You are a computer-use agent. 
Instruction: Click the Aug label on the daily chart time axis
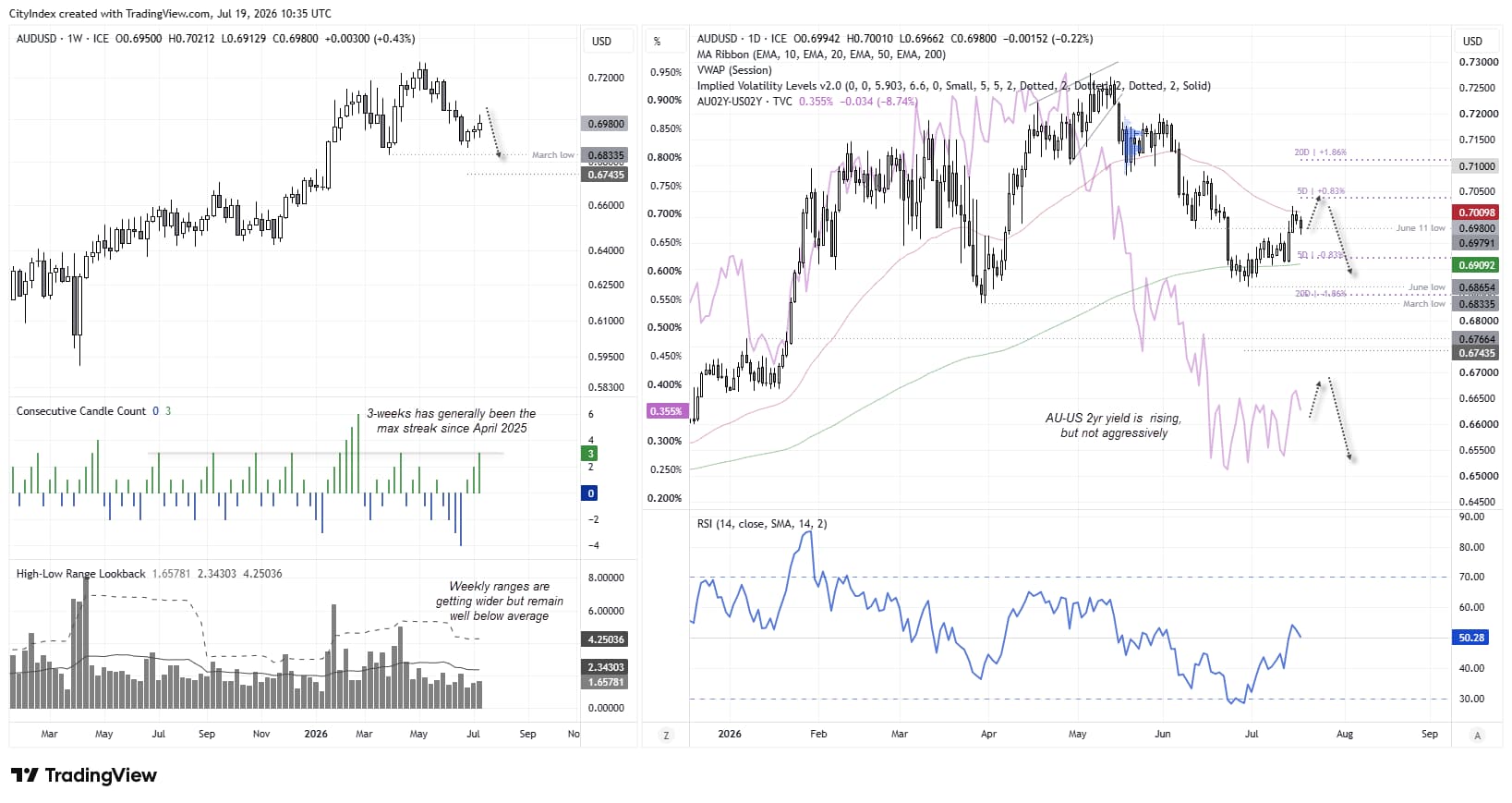(x=1345, y=734)
